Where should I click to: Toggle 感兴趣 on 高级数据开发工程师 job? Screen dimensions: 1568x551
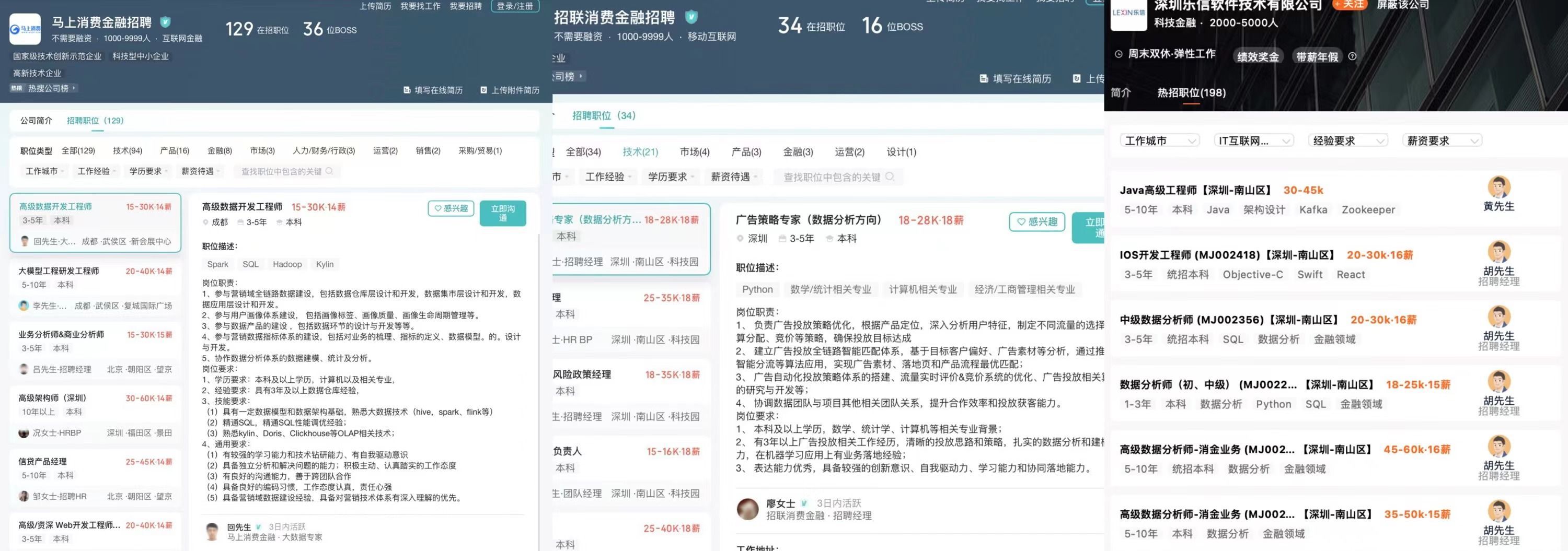[x=451, y=208]
